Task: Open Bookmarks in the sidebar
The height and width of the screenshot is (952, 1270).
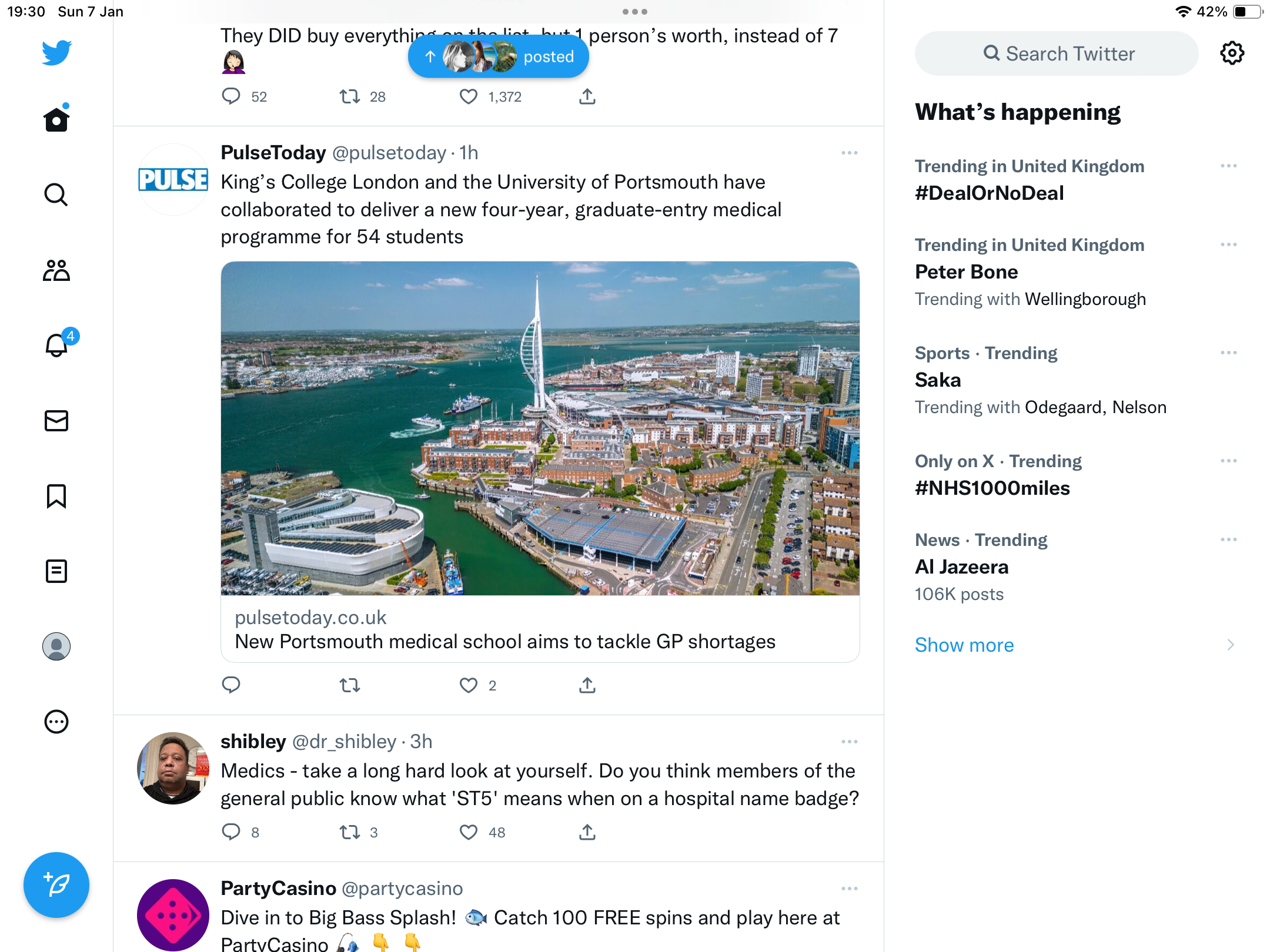Action: (56, 496)
